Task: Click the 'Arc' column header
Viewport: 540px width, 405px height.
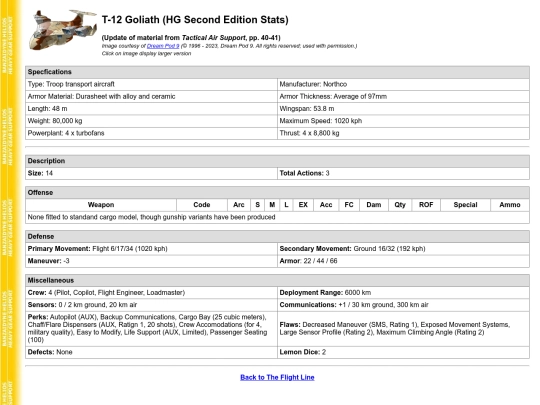Action: pos(239,205)
